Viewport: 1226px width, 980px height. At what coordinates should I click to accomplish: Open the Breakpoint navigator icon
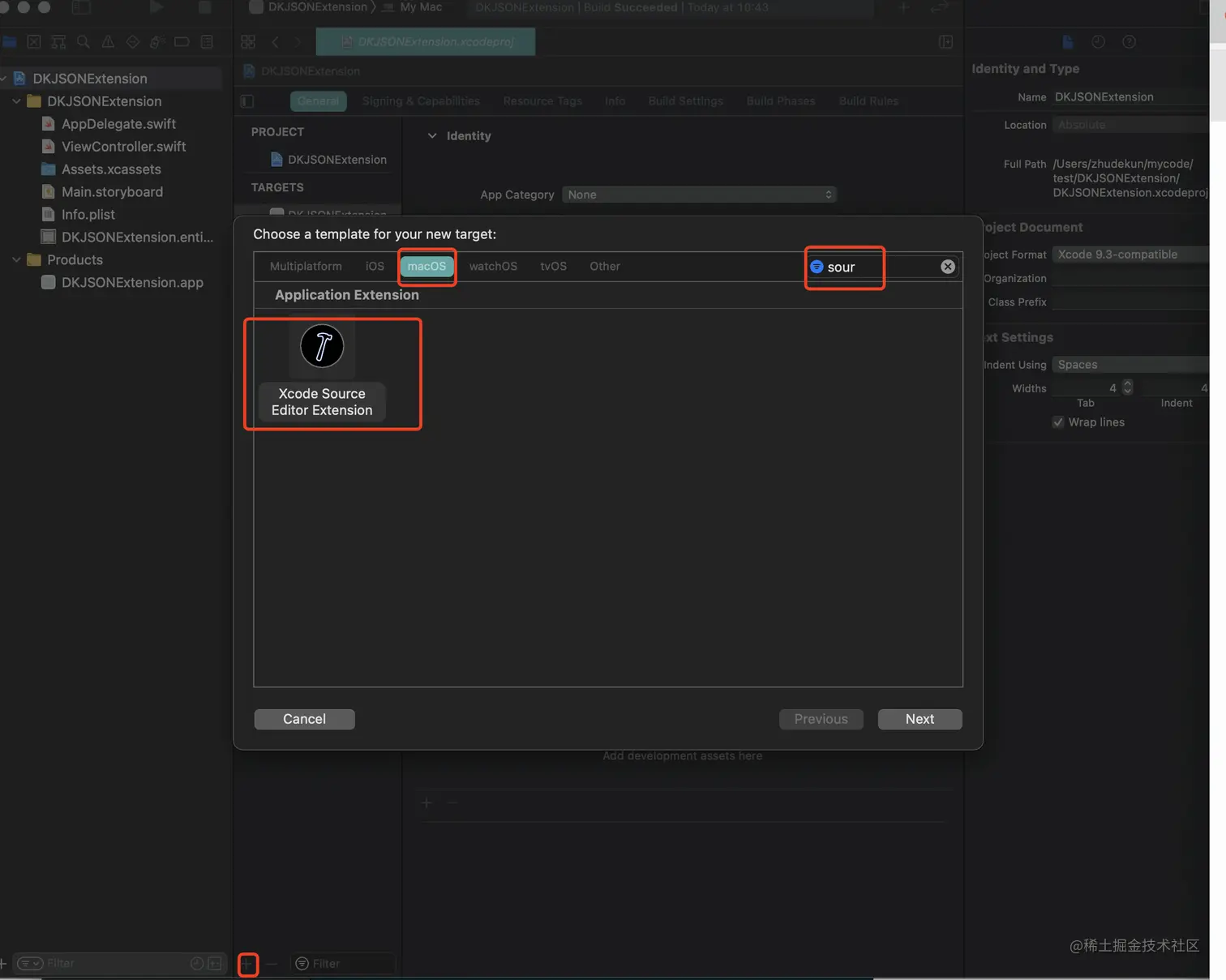pos(182,41)
